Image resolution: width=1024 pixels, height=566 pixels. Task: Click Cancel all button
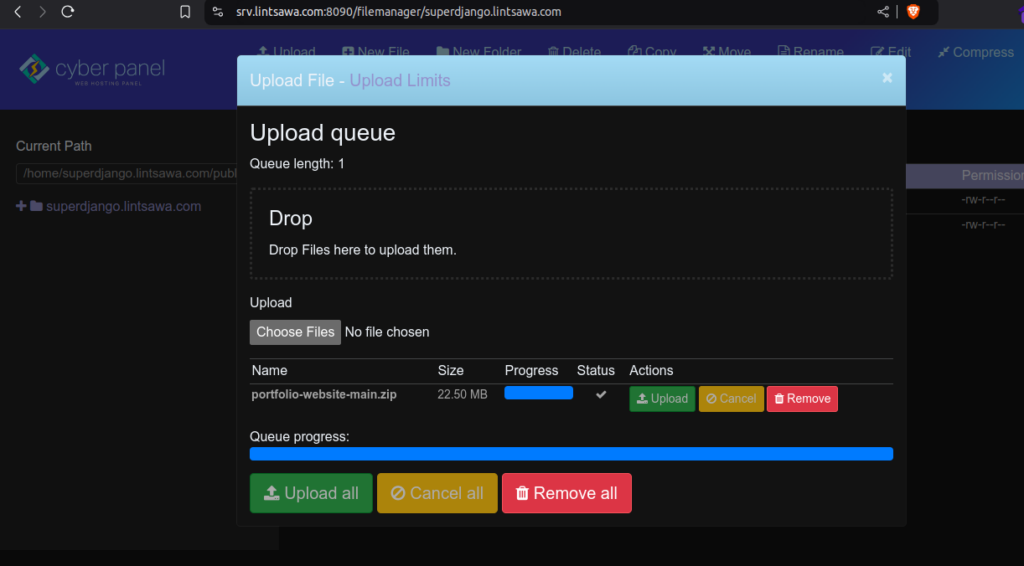(x=437, y=493)
